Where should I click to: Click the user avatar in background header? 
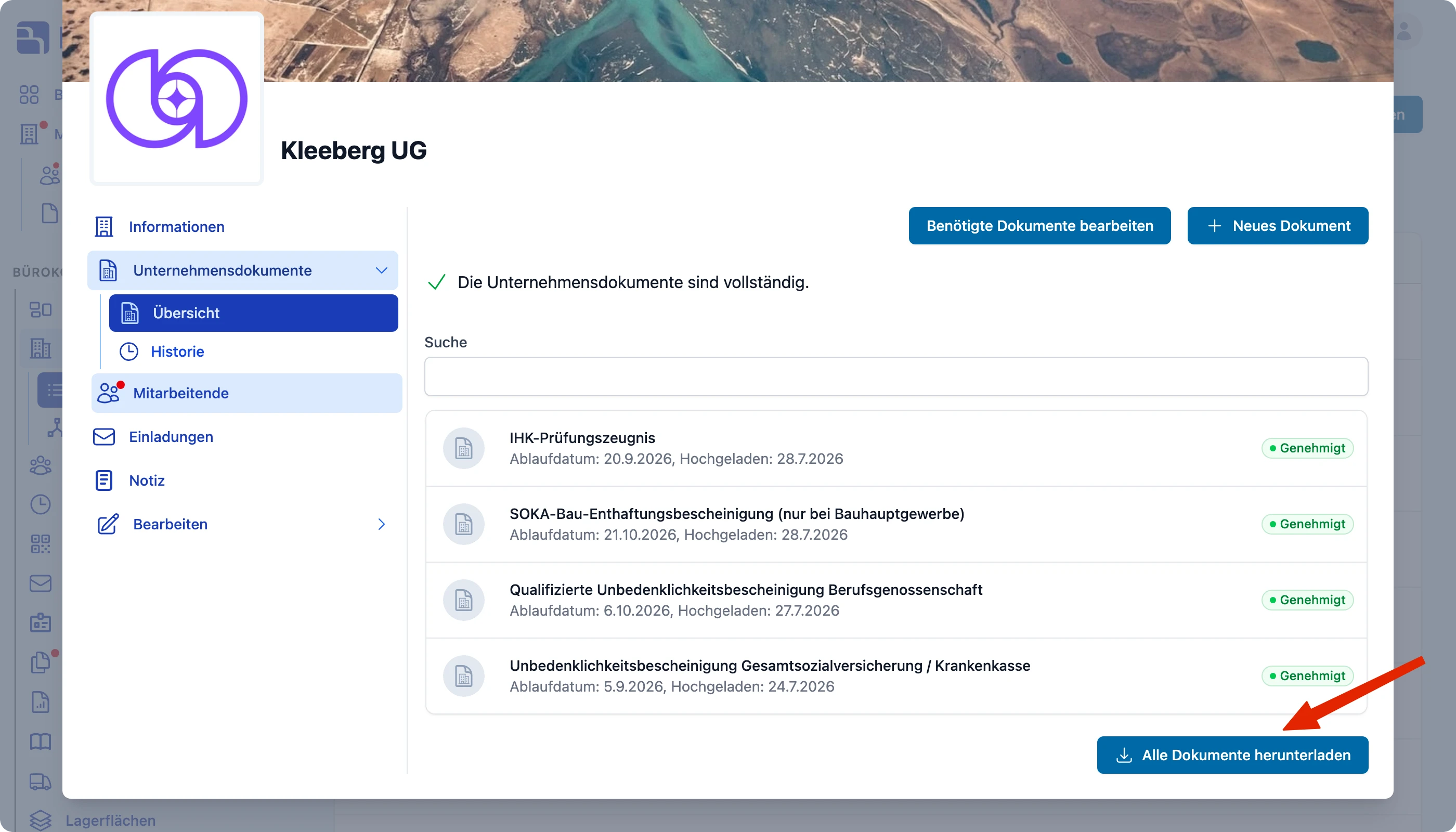coord(1404,32)
